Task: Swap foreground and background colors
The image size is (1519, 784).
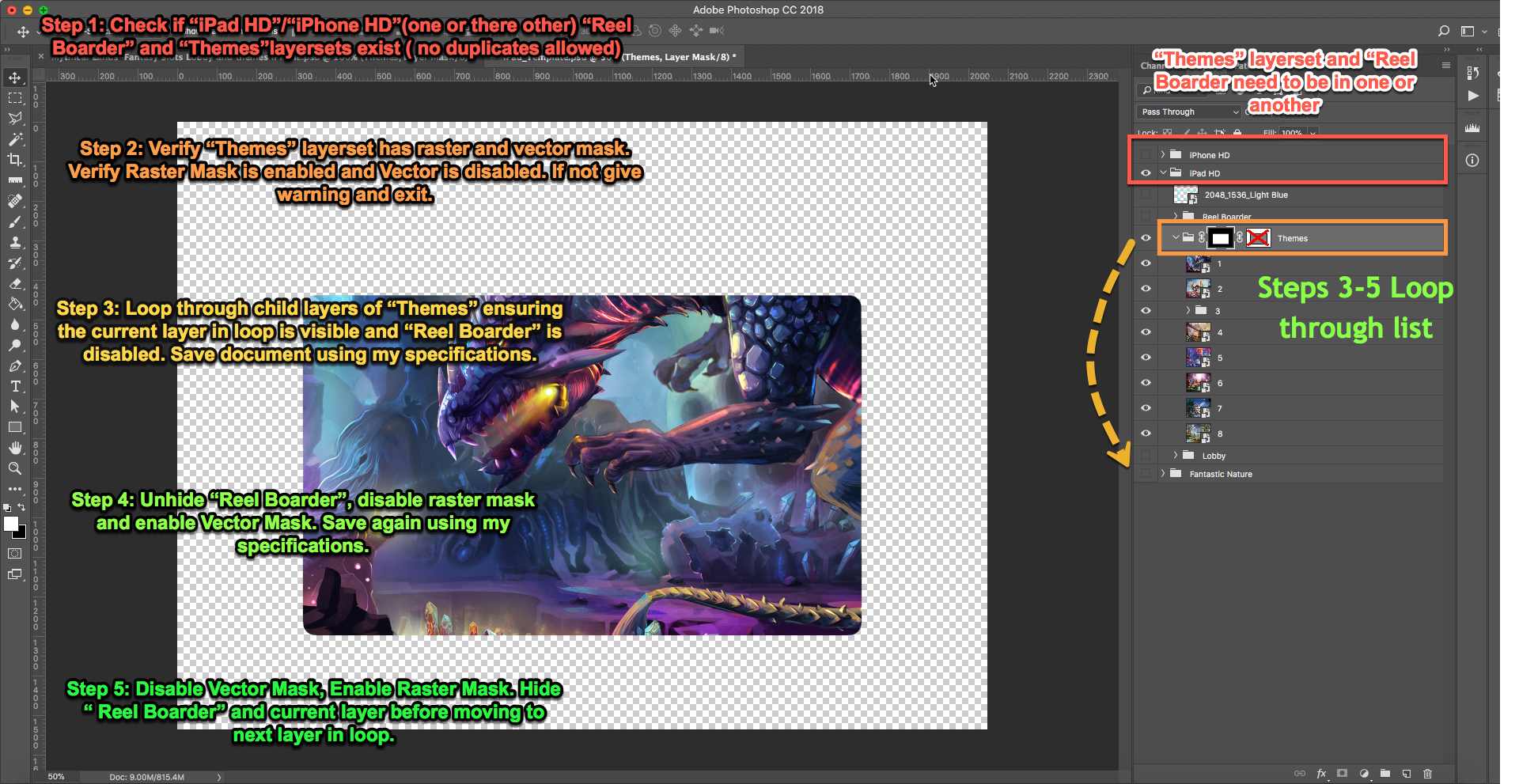Action: [x=21, y=507]
